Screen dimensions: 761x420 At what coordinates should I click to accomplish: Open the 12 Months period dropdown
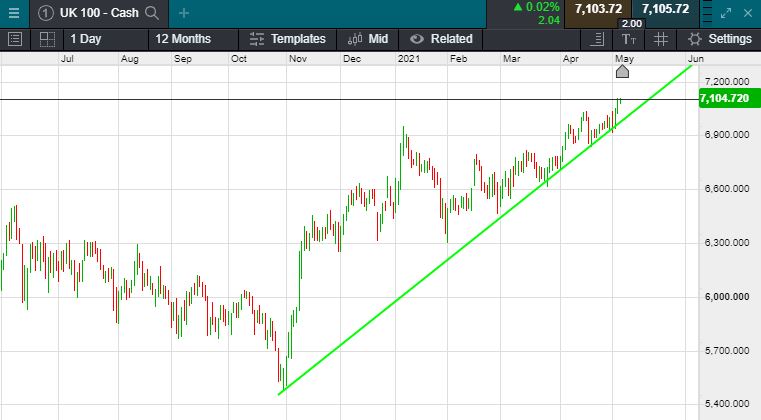183,39
